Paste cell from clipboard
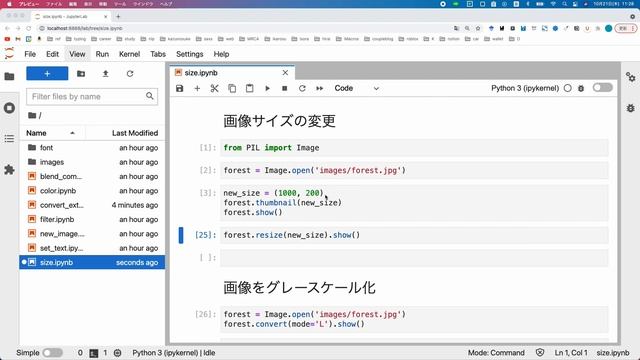The height and width of the screenshot is (360, 640). tap(250, 88)
